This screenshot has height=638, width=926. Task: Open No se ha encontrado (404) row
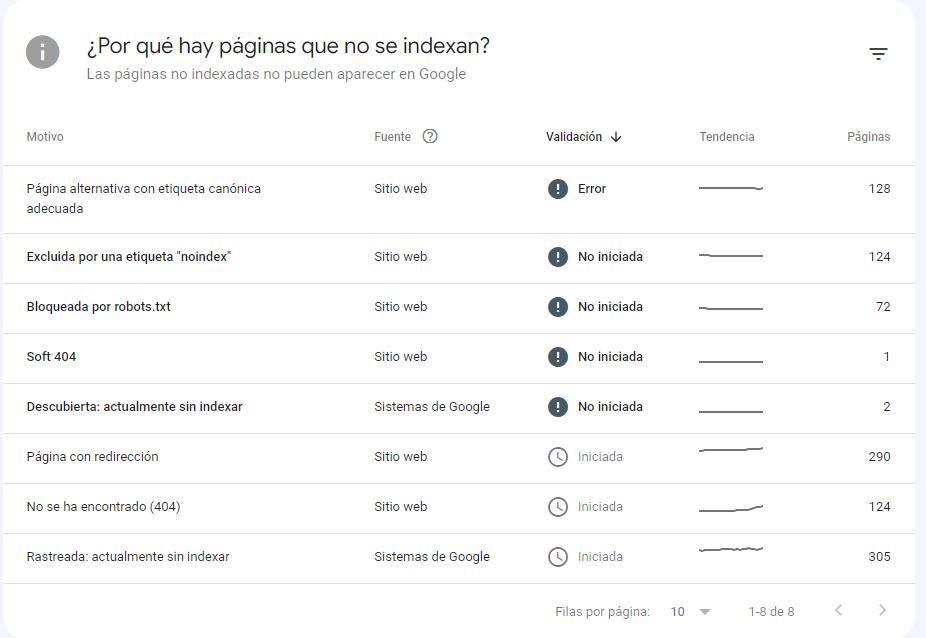pyautogui.click(x=459, y=509)
